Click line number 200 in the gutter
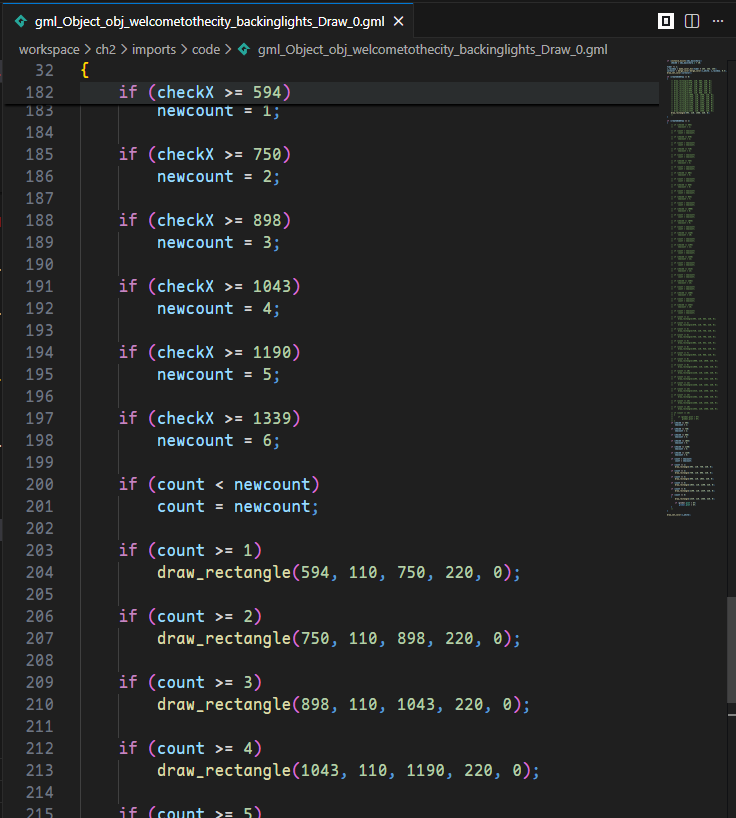The height and width of the screenshot is (818, 736). point(40,485)
